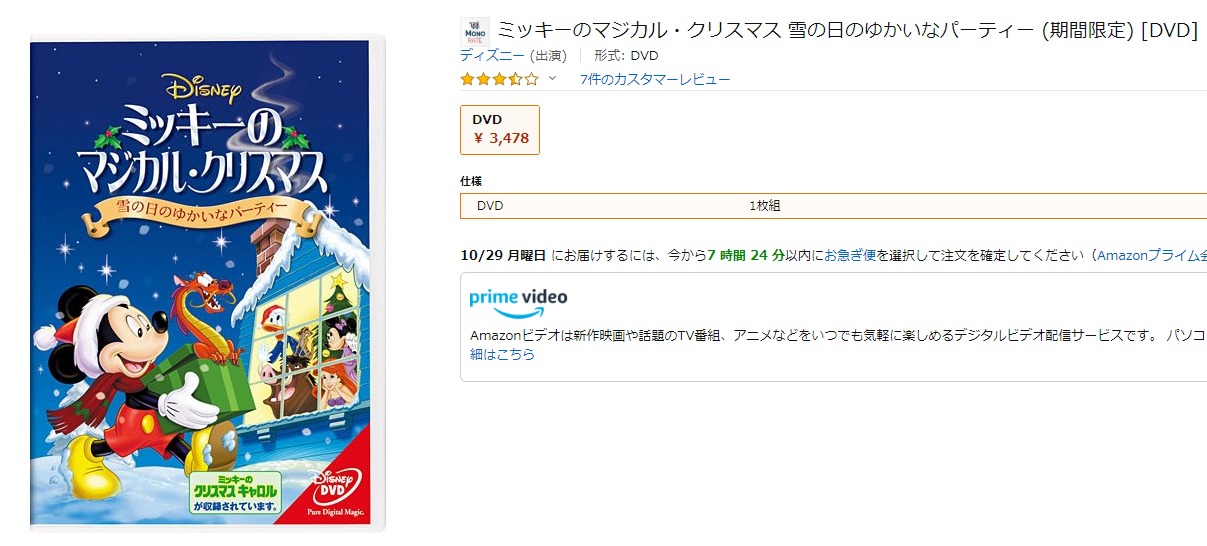
Task: Select the DVD ¥3,478 format button
Action: pyautogui.click(x=500, y=130)
